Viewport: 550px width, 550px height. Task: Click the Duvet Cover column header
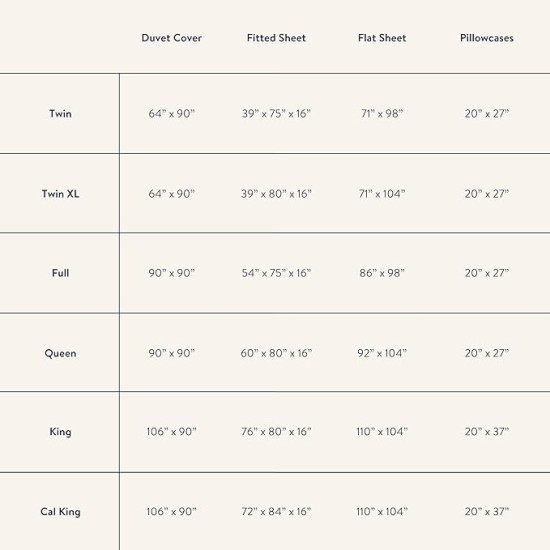pyautogui.click(x=172, y=38)
